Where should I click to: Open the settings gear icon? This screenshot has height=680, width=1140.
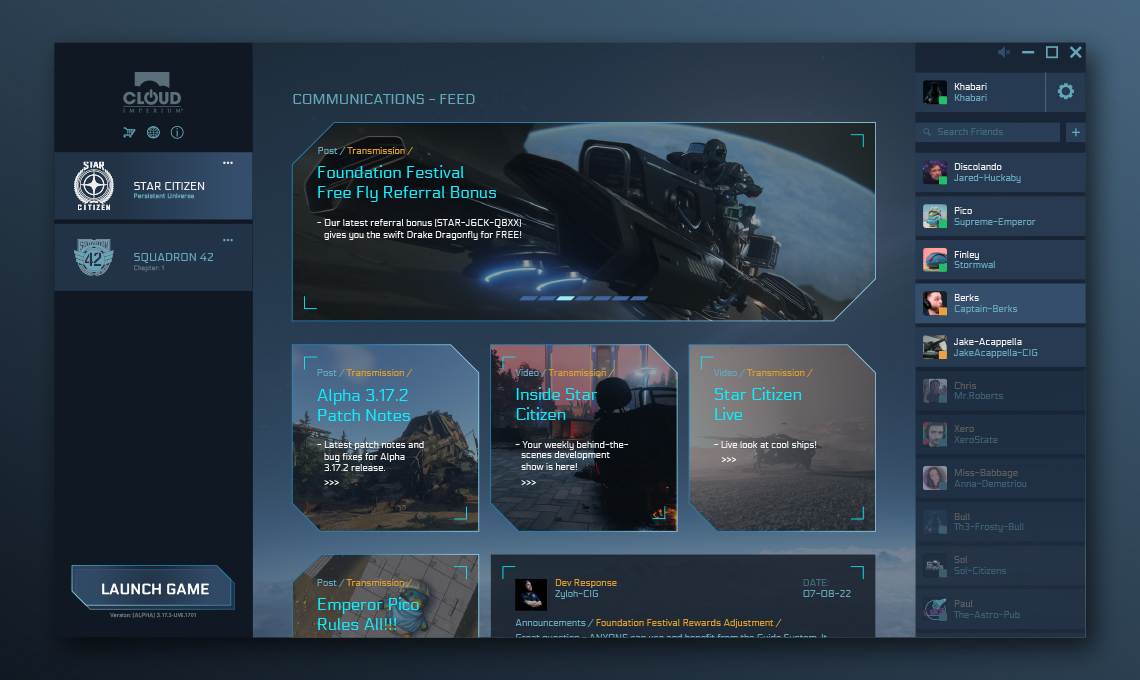tap(1065, 92)
